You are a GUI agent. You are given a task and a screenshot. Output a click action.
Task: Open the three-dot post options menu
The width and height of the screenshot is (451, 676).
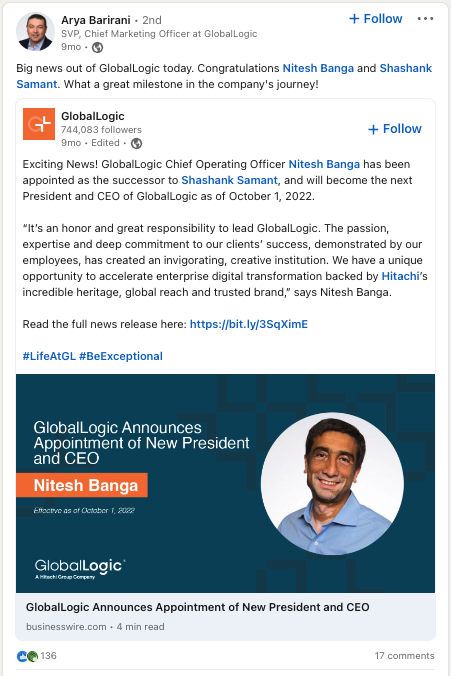click(425, 19)
